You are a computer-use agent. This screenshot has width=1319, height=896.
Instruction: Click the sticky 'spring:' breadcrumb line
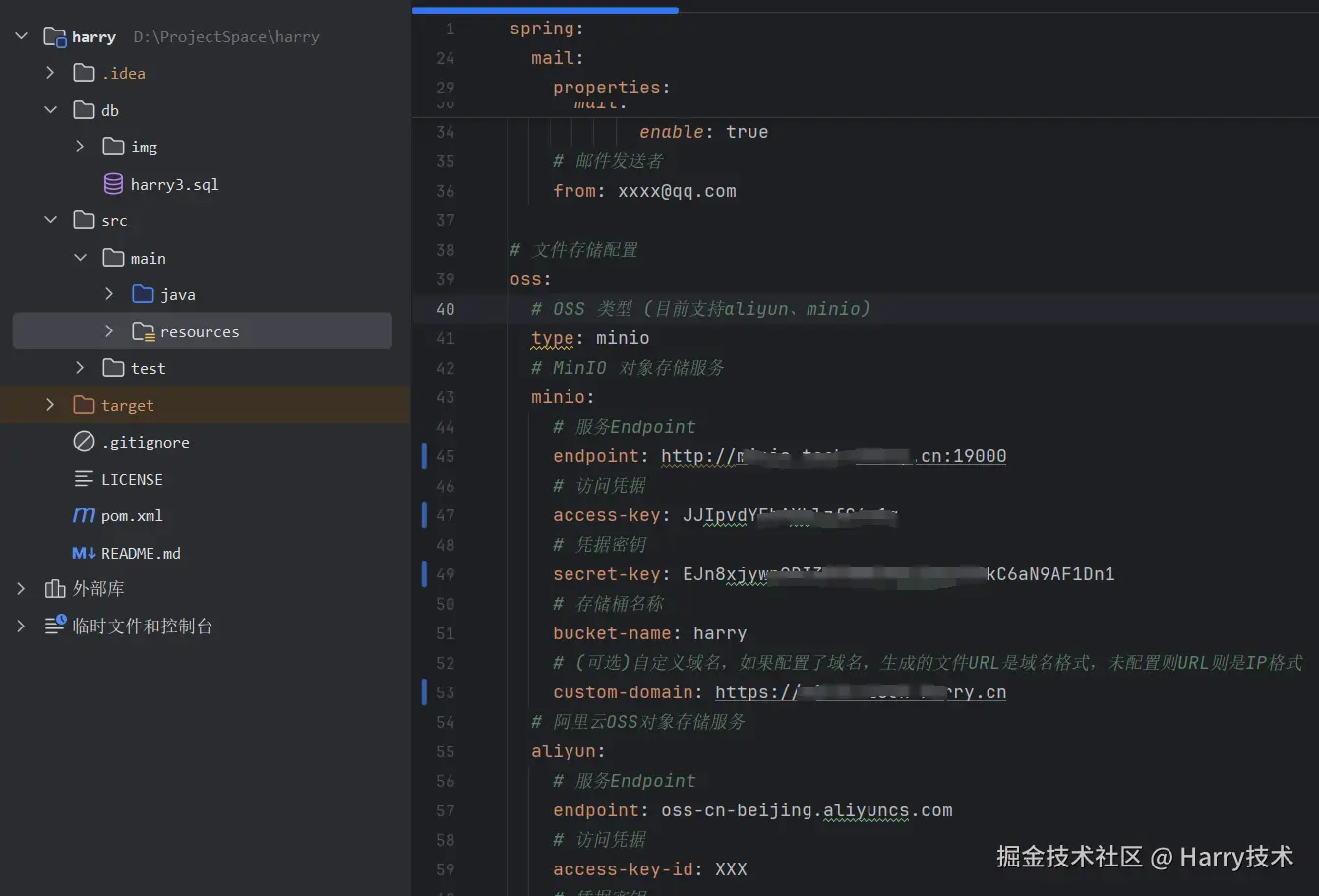click(546, 29)
